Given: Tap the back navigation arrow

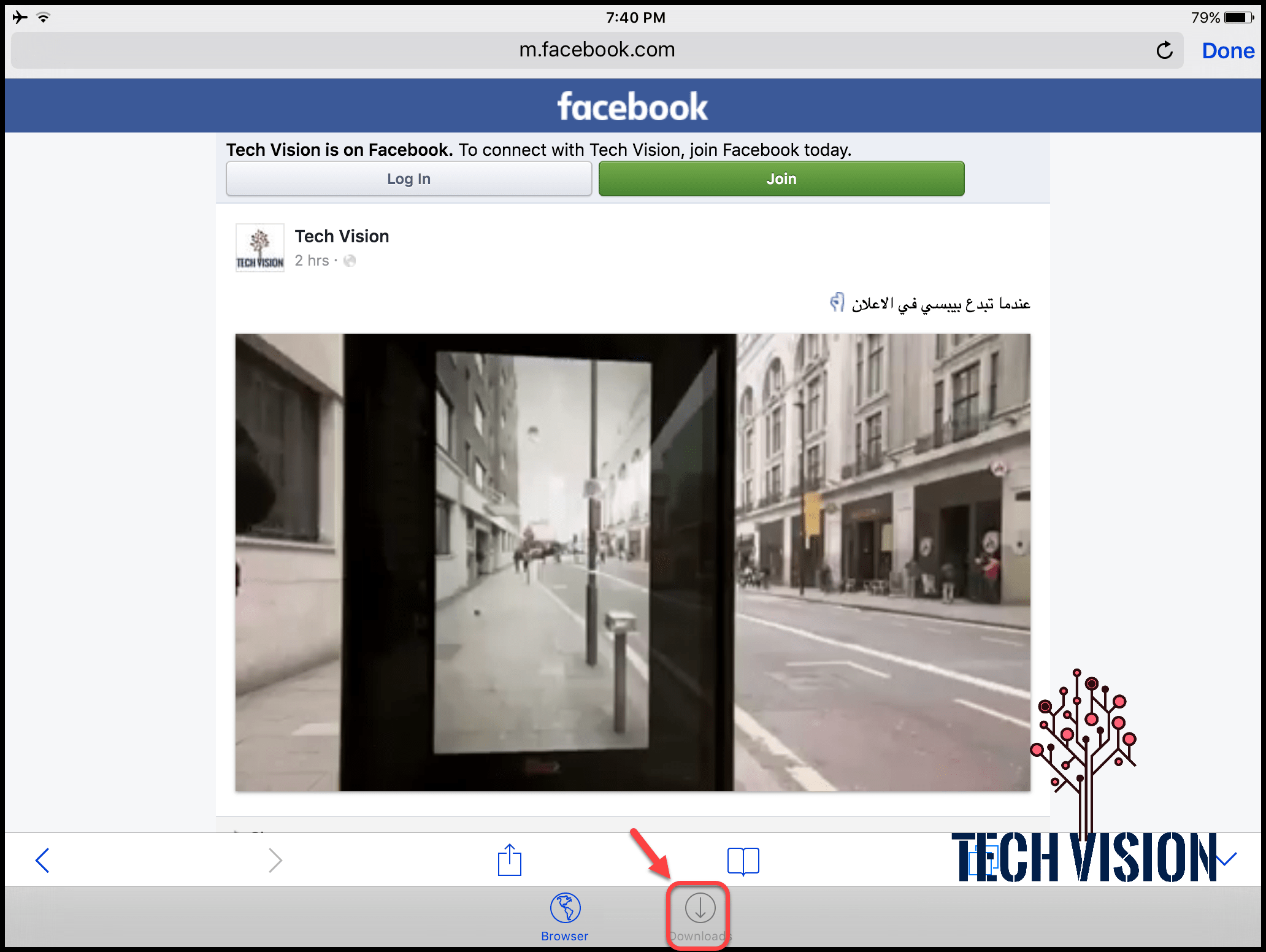Looking at the screenshot, I should pyautogui.click(x=42, y=860).
